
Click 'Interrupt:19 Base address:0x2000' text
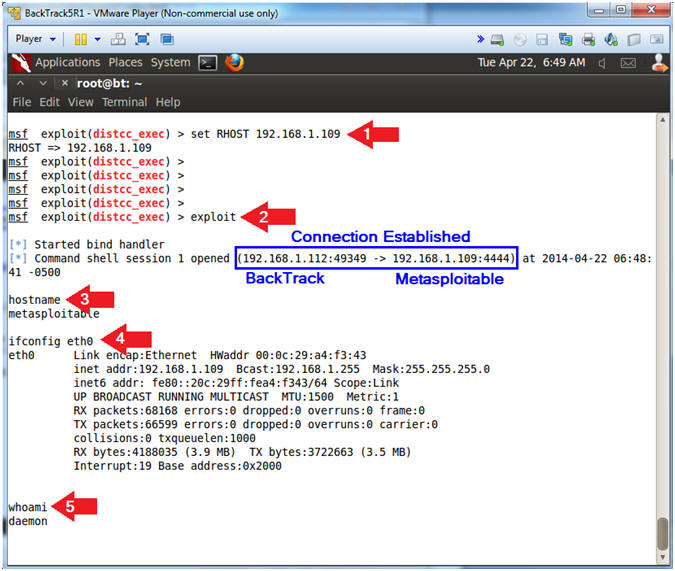pyautogui.click(x=177, y=466)
